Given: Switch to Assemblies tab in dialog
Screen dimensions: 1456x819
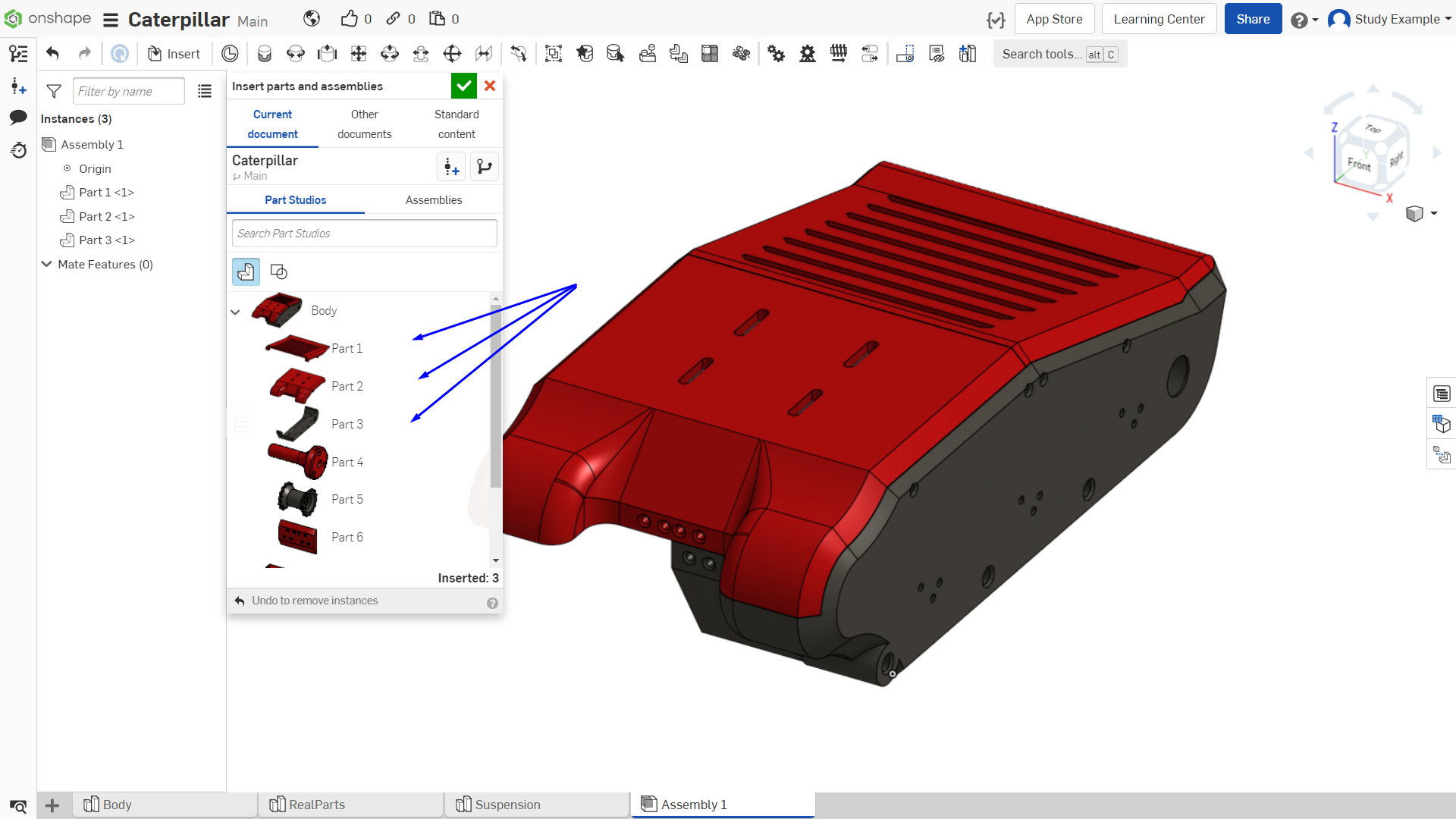Looking at the screenshot, I should coord(434,200).
